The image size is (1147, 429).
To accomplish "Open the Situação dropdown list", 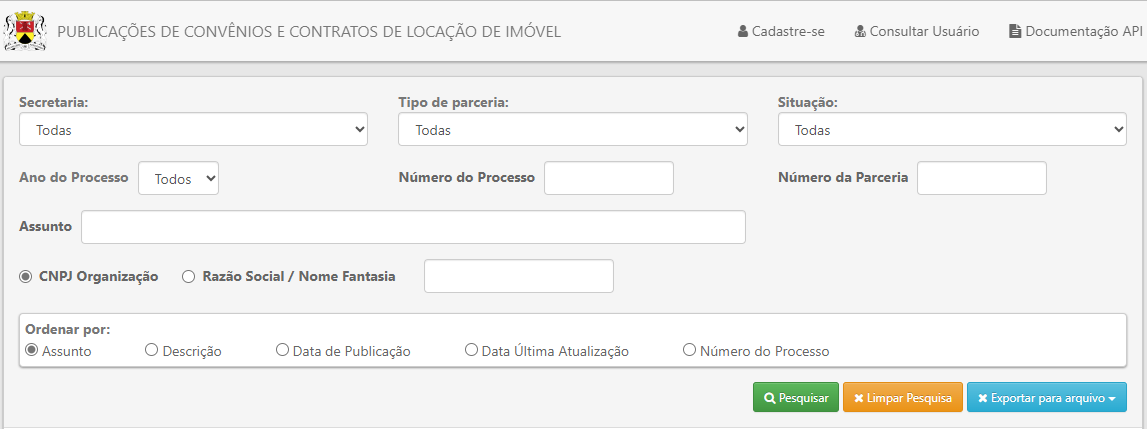I will pyautogui.click(x=952, y=130).
